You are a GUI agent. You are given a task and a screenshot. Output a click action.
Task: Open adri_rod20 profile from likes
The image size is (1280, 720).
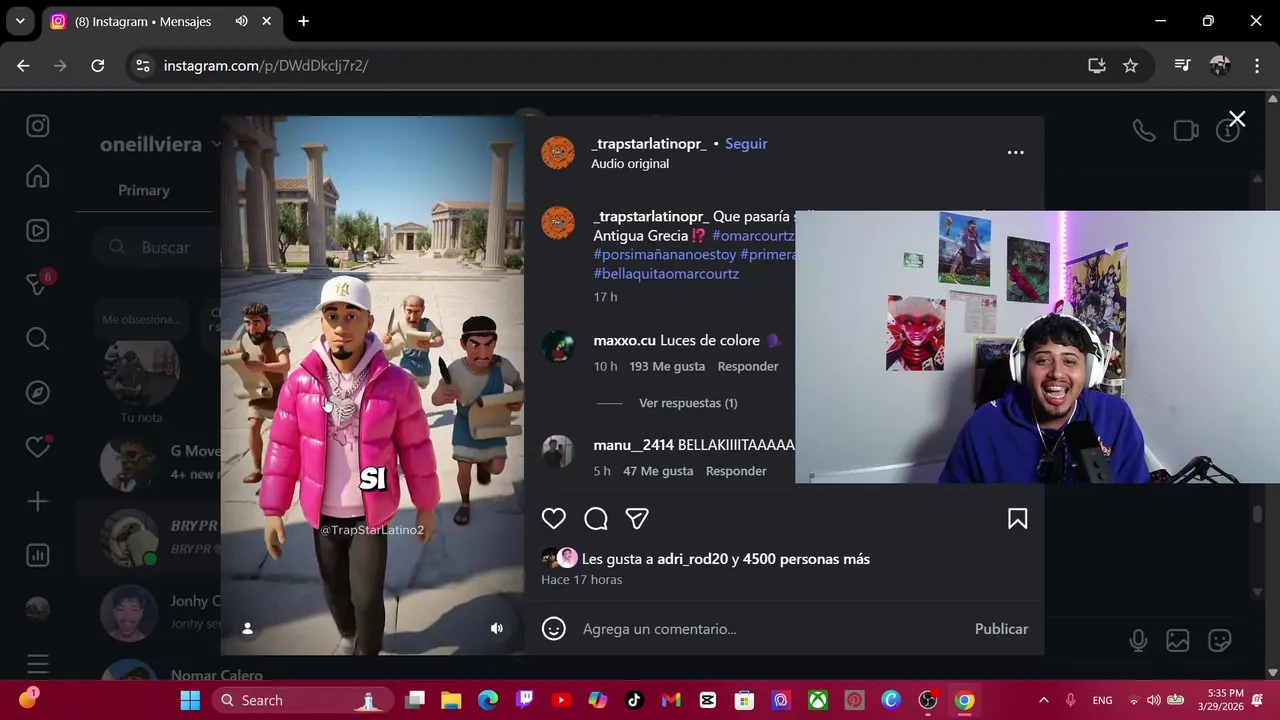(x=692, y=559)
